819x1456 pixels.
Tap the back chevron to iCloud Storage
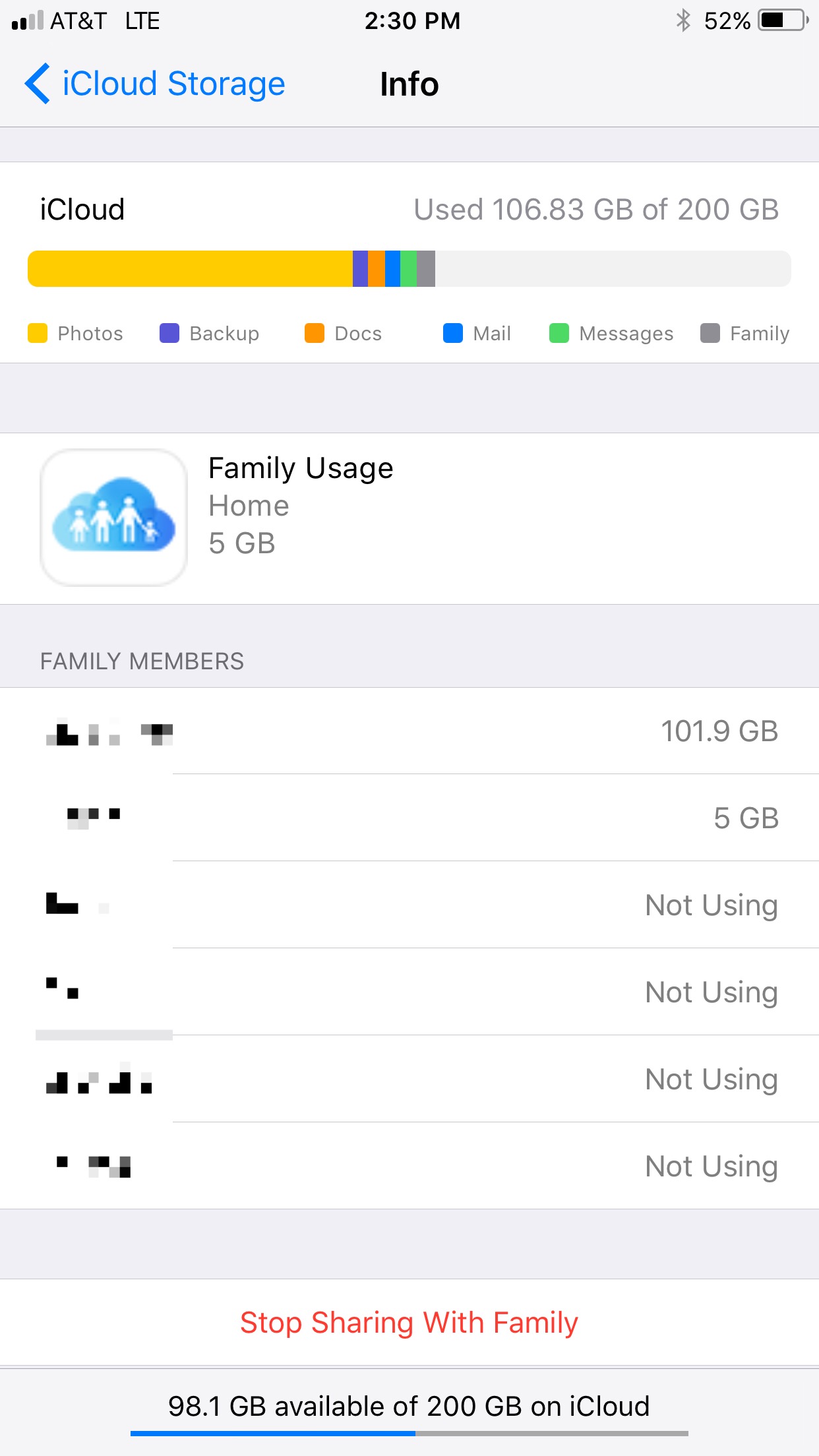(x=38, y=84)
